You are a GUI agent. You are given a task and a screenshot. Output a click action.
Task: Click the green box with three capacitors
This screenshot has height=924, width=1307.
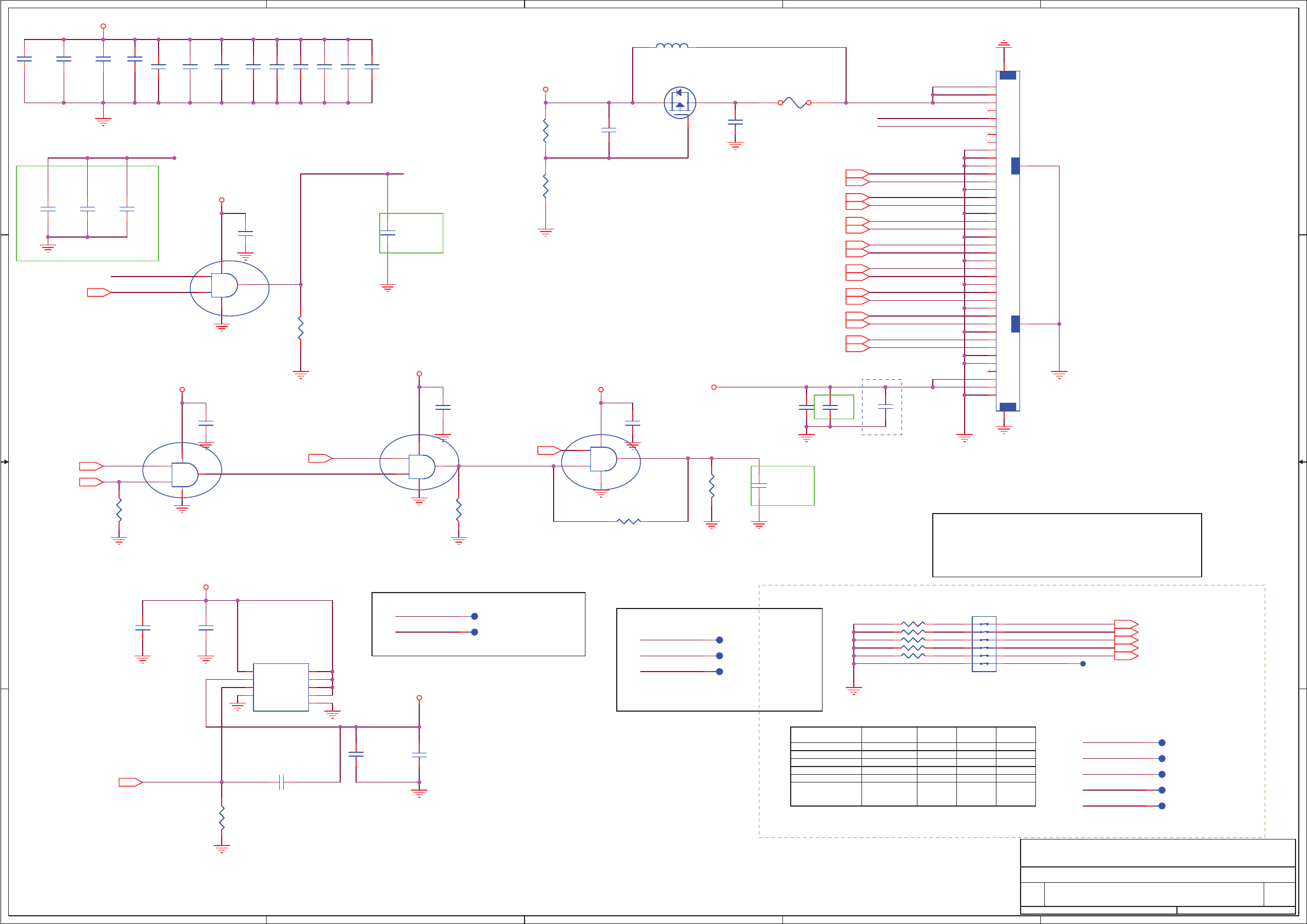coord(87,213)
